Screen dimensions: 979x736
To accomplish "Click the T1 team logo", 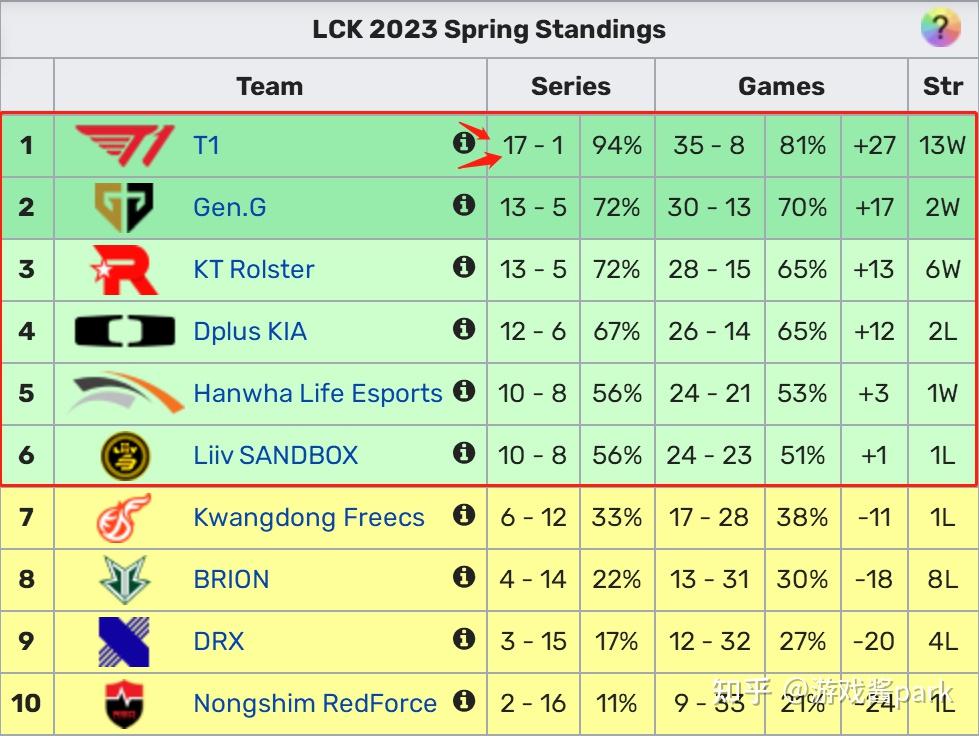I will [x=124, y=146].
